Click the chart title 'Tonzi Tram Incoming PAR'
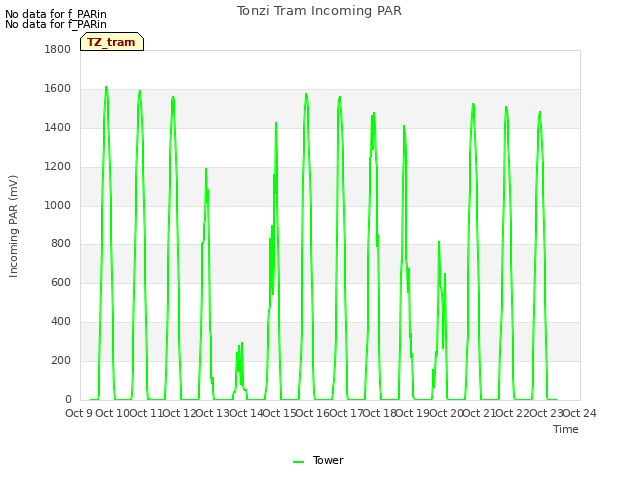640x480 pixels. pos(319,11)
